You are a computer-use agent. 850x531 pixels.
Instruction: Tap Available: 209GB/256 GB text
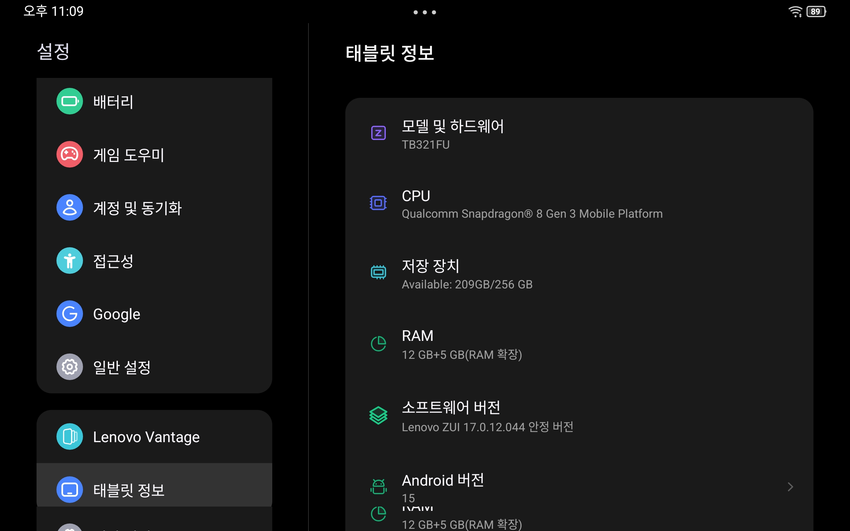(x=467, y=284)
